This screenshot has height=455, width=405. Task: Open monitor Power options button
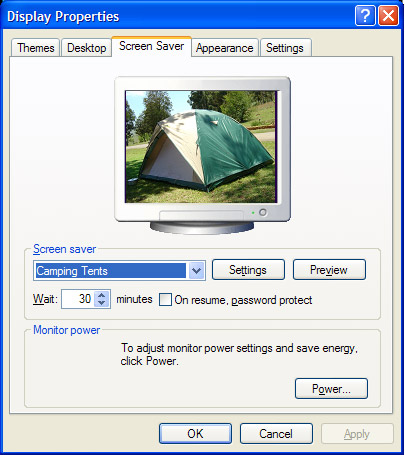tap(331, 388)
